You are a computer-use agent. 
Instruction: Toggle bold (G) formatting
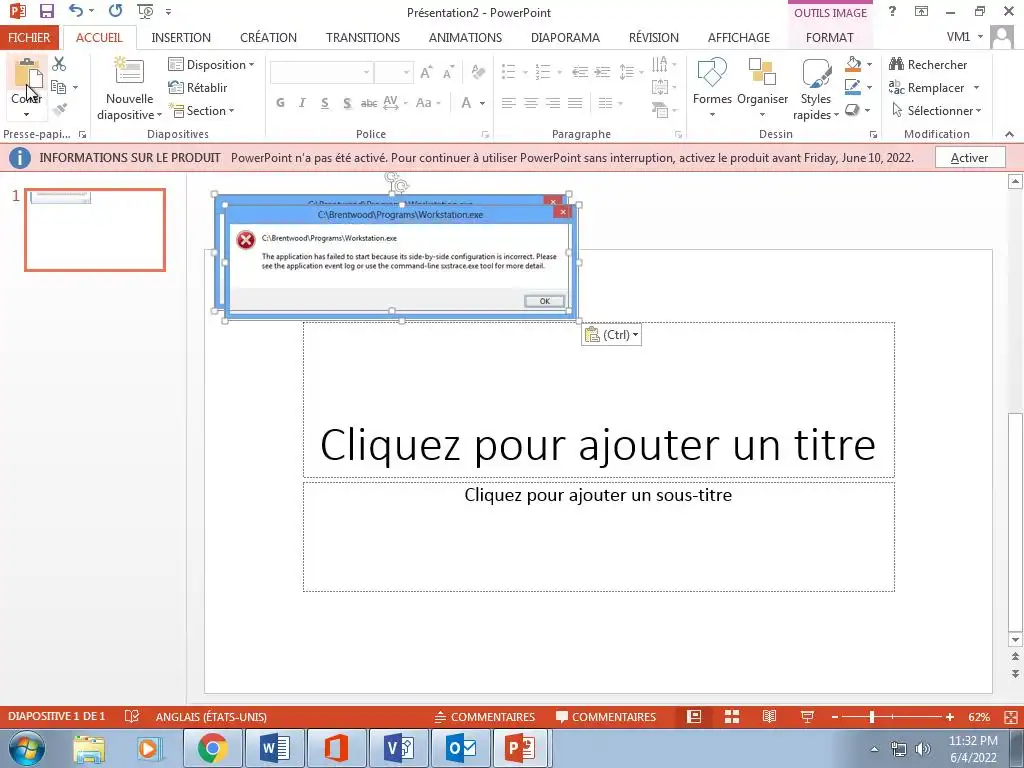(x=280, y=103)
